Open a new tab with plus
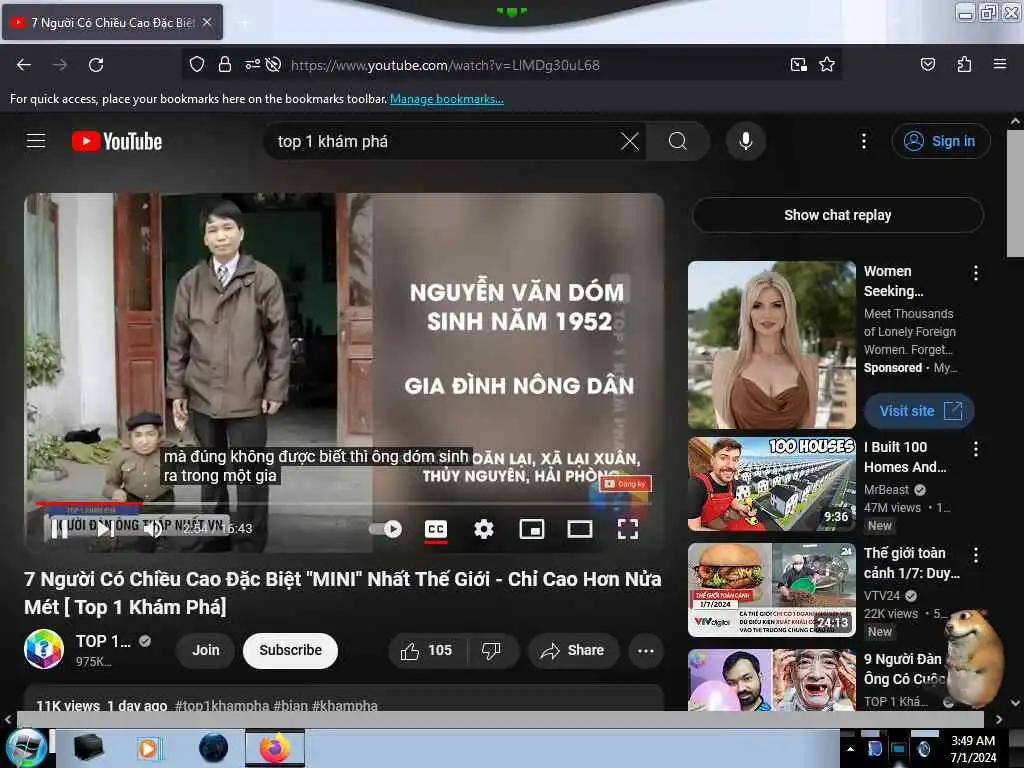1024x768 pixels. (x=245, y=22)
